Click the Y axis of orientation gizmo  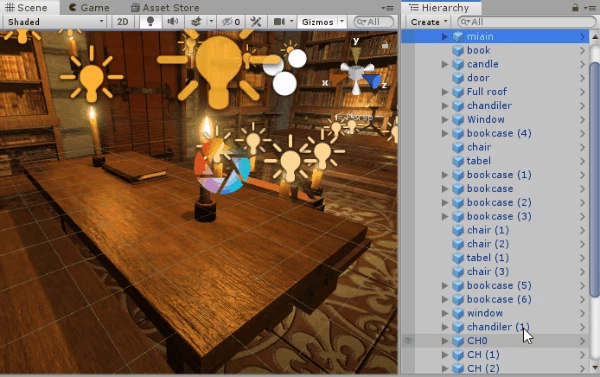pyautogui.click(x=356, y=54)
